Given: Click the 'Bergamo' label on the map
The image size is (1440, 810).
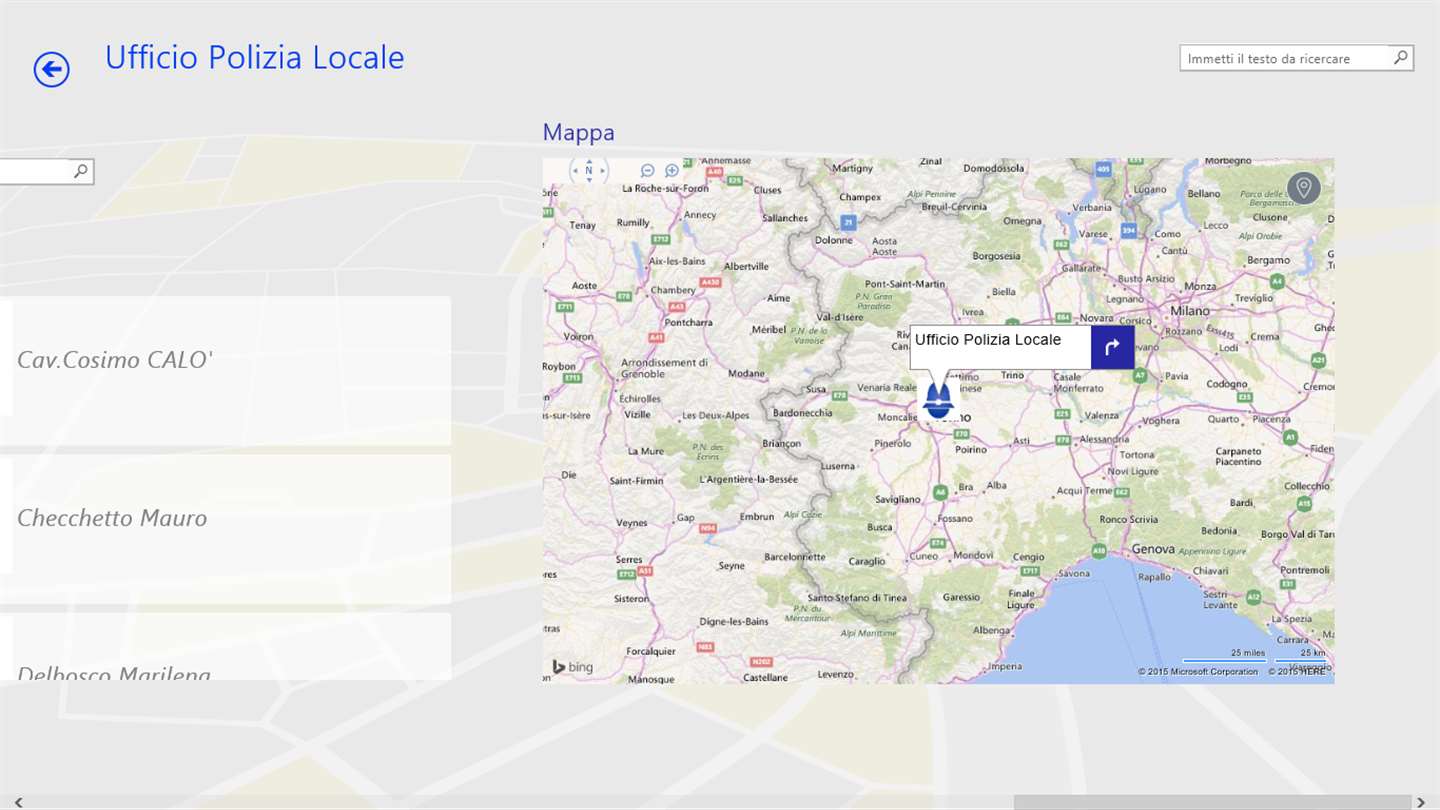Looking at the screenshot, I should pyautogui.click(x=1268, y=260).
